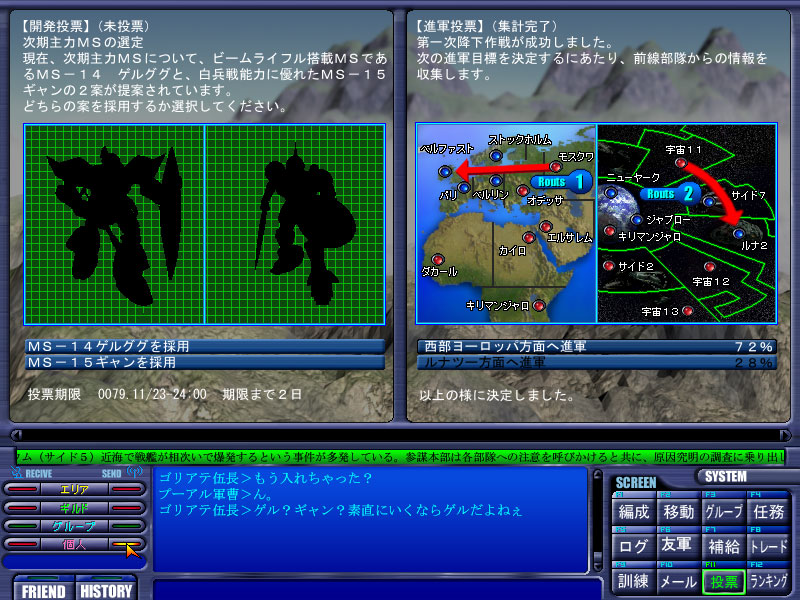
Task: Vote for MS-14ゲルググを採用
Action: tap(205, 346)
